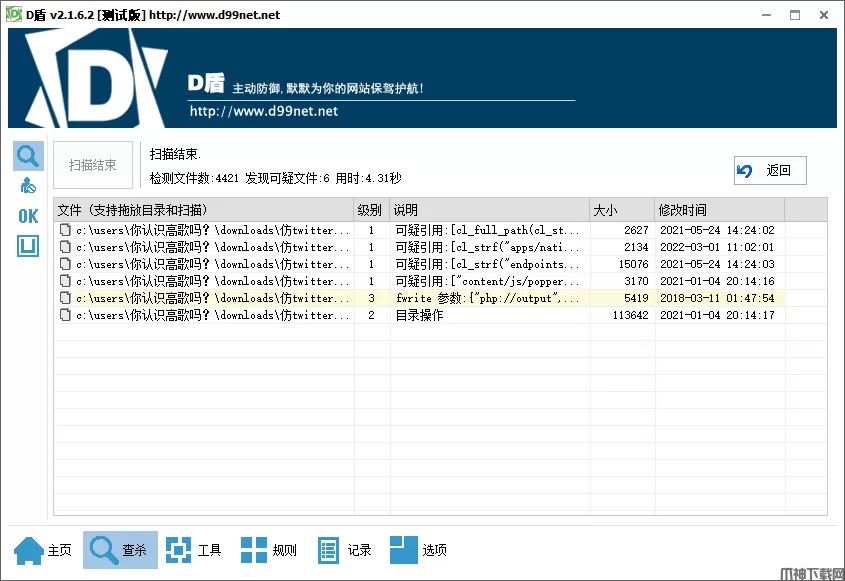Open the 选项 options tab

coord(419,550)
